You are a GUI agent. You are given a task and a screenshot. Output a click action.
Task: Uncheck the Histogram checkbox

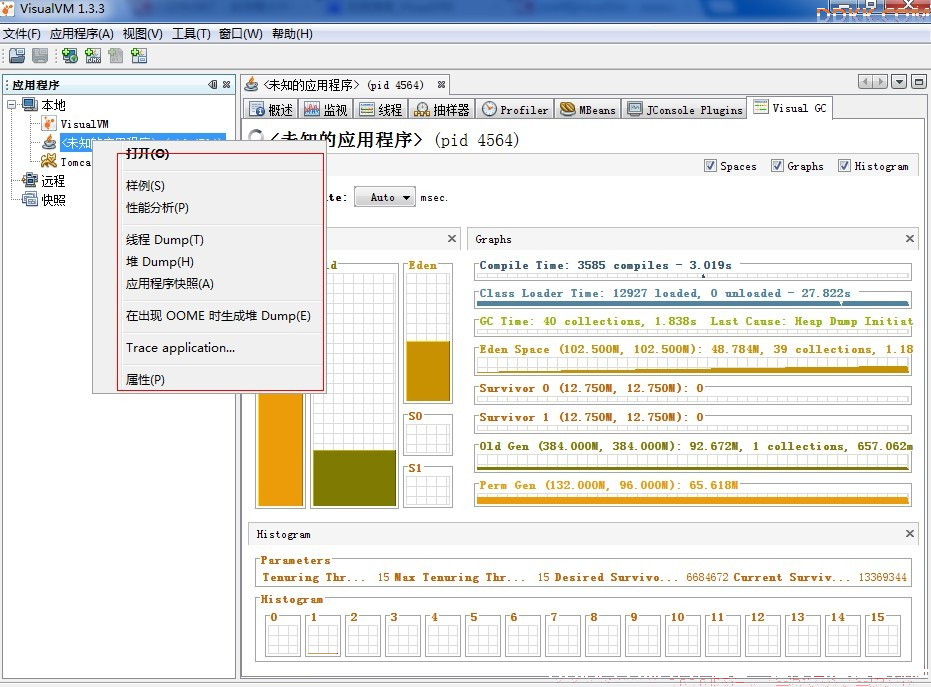tap(844, 166)
